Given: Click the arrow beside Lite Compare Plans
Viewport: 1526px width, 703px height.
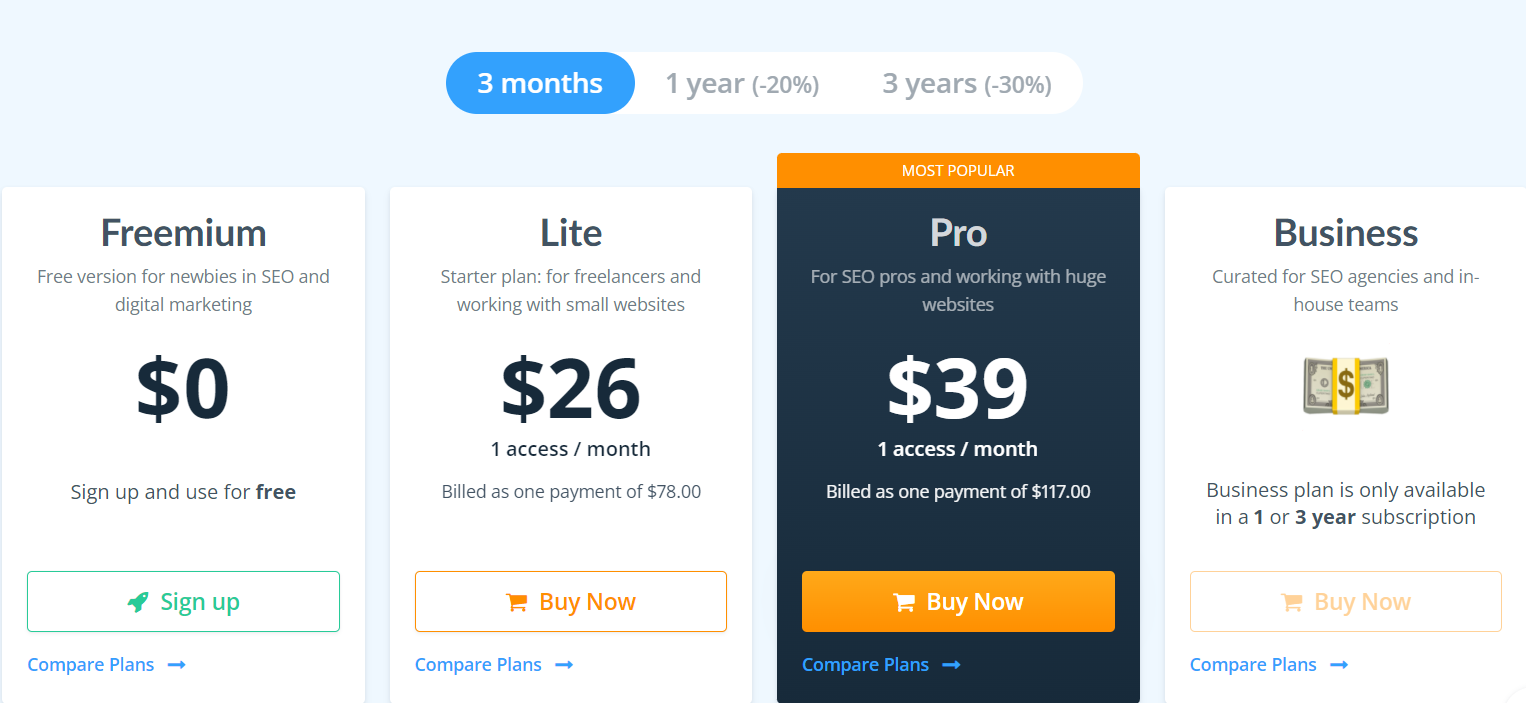Looking at the screenshot, I should (564, 665).
